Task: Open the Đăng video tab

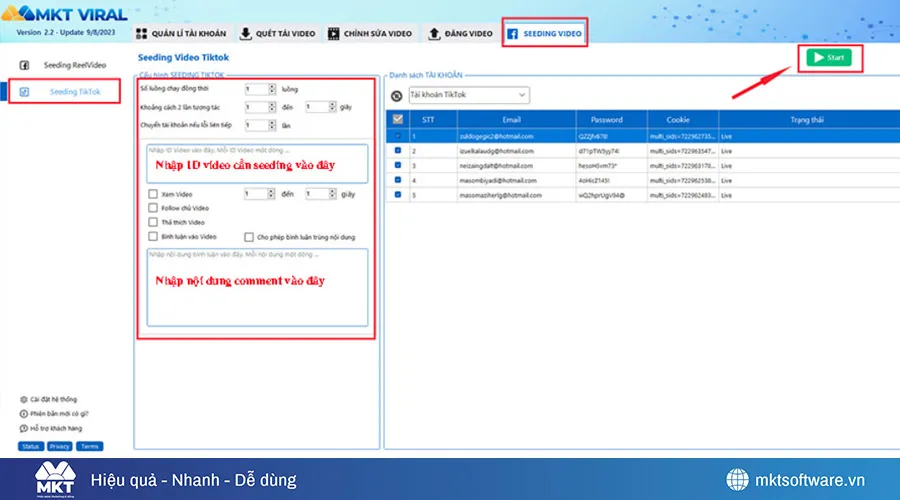Action: click(461, 33)
